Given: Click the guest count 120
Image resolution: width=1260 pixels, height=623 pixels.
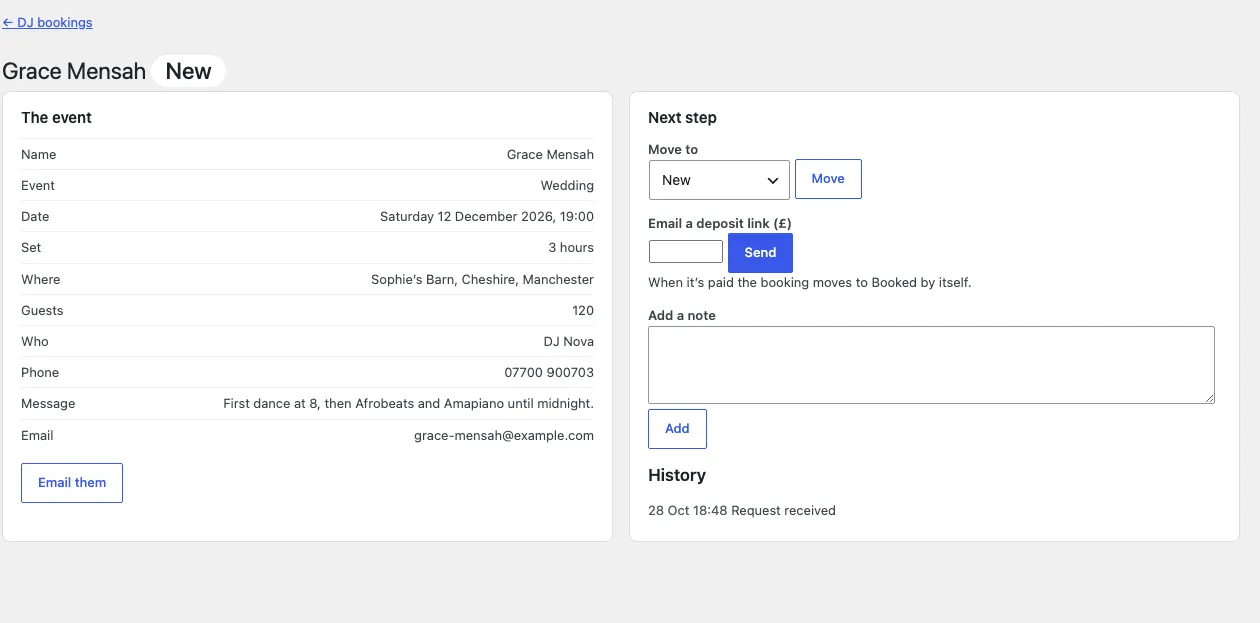Looking at the screenshot, I should click(583, 311).
